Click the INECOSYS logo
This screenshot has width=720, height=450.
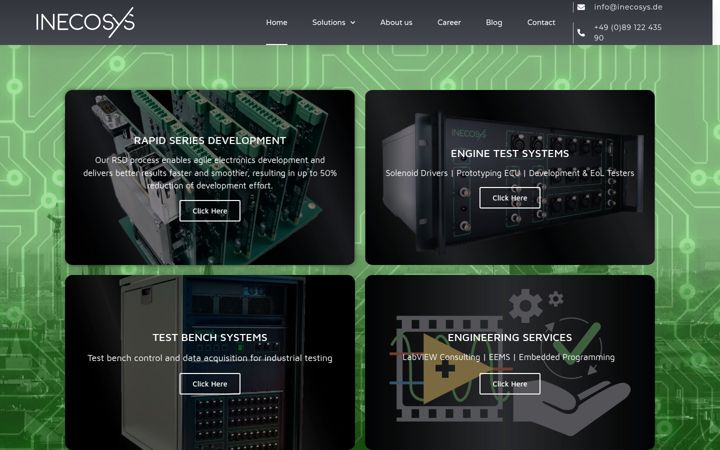(x=85, y=22)
